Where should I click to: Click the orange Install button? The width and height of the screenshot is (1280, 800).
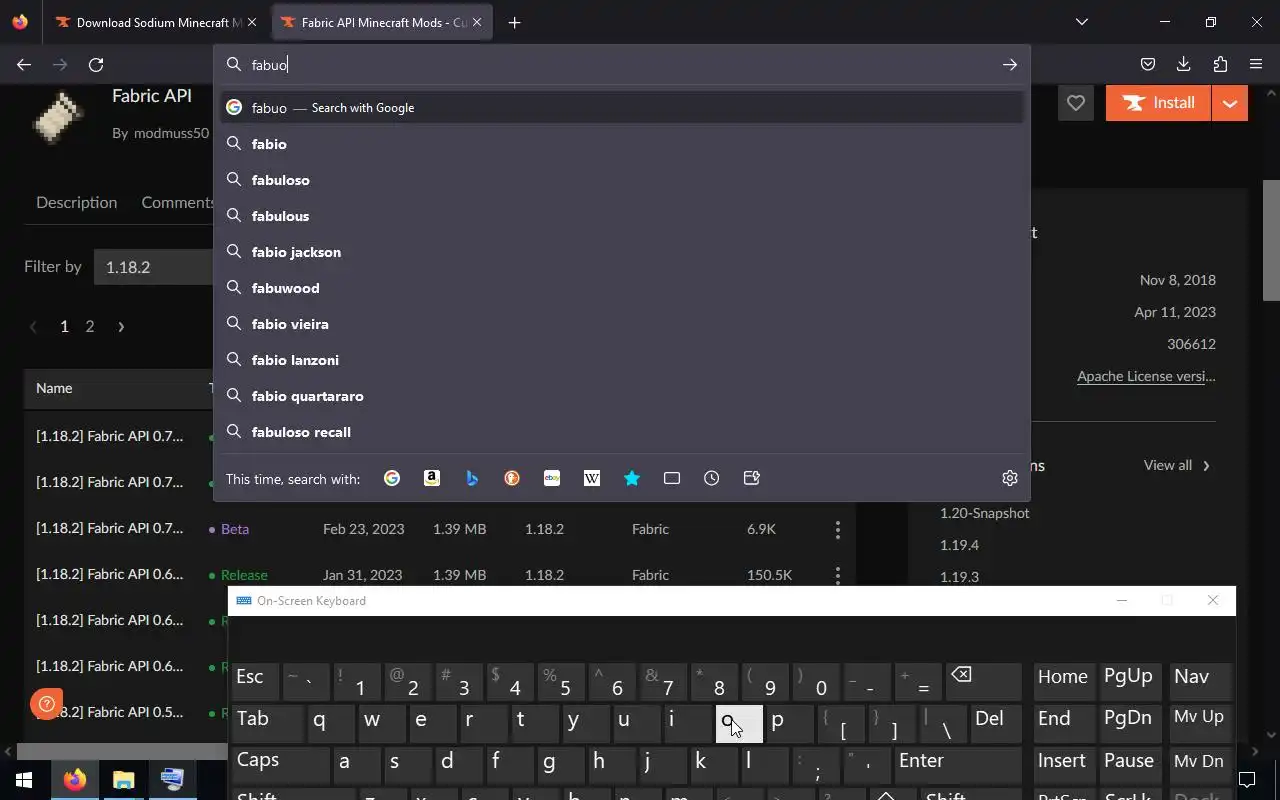click(x=1158, y=103)
